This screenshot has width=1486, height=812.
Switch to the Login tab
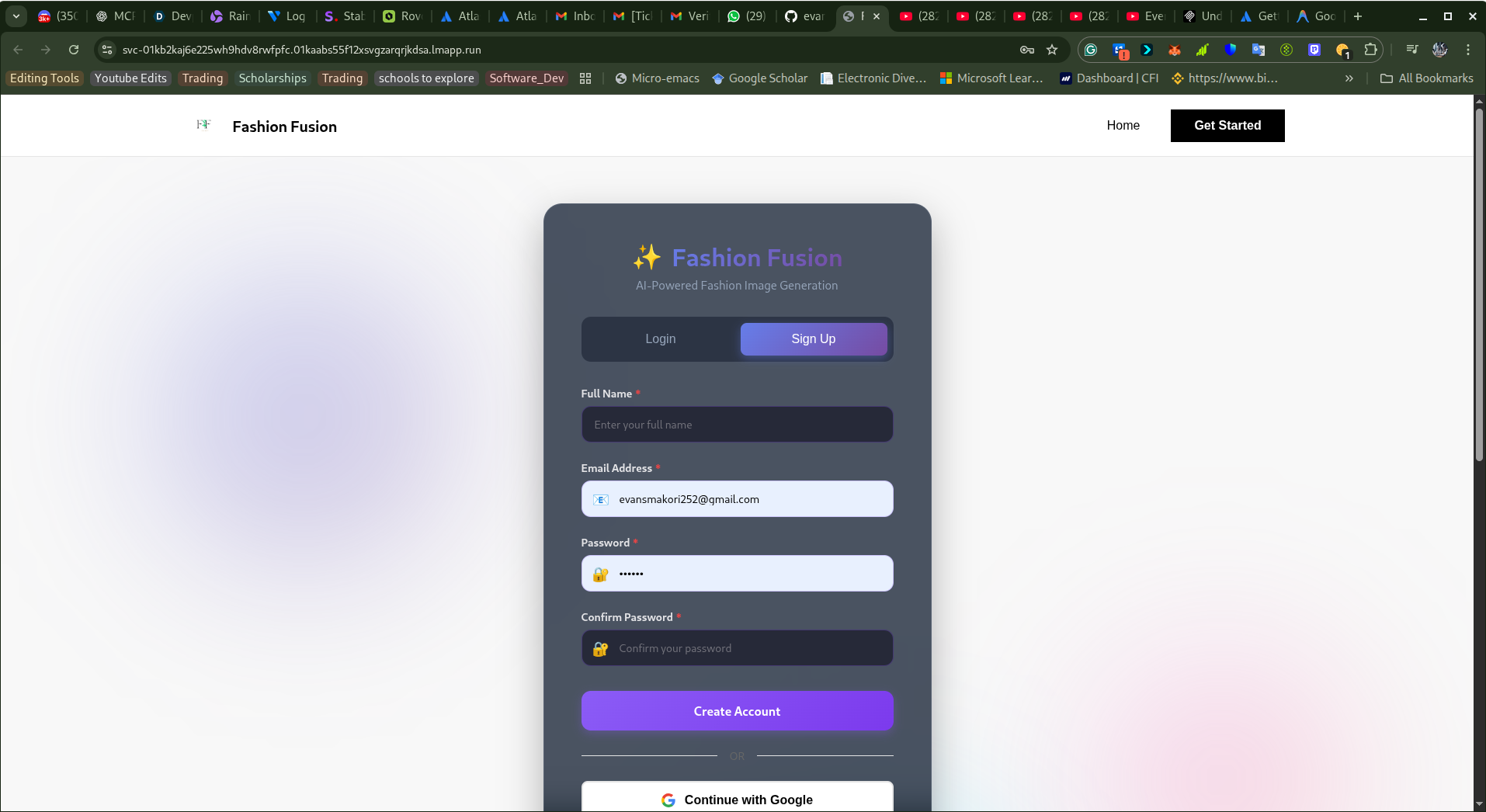[x=661, y=339]
